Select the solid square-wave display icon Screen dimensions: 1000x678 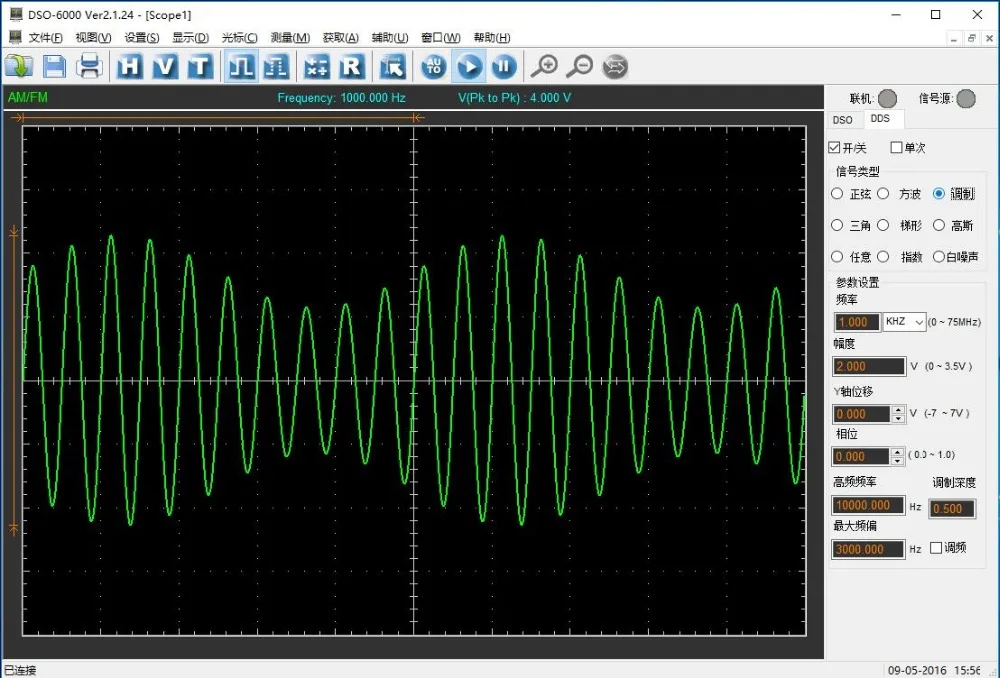(241, 66)
